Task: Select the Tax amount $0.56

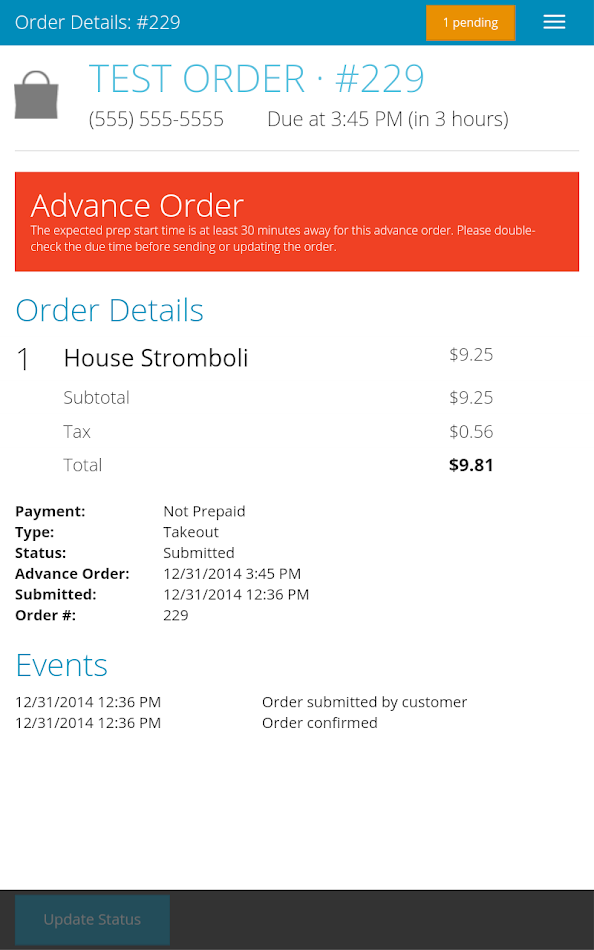Action: click(x=471, y=431)
